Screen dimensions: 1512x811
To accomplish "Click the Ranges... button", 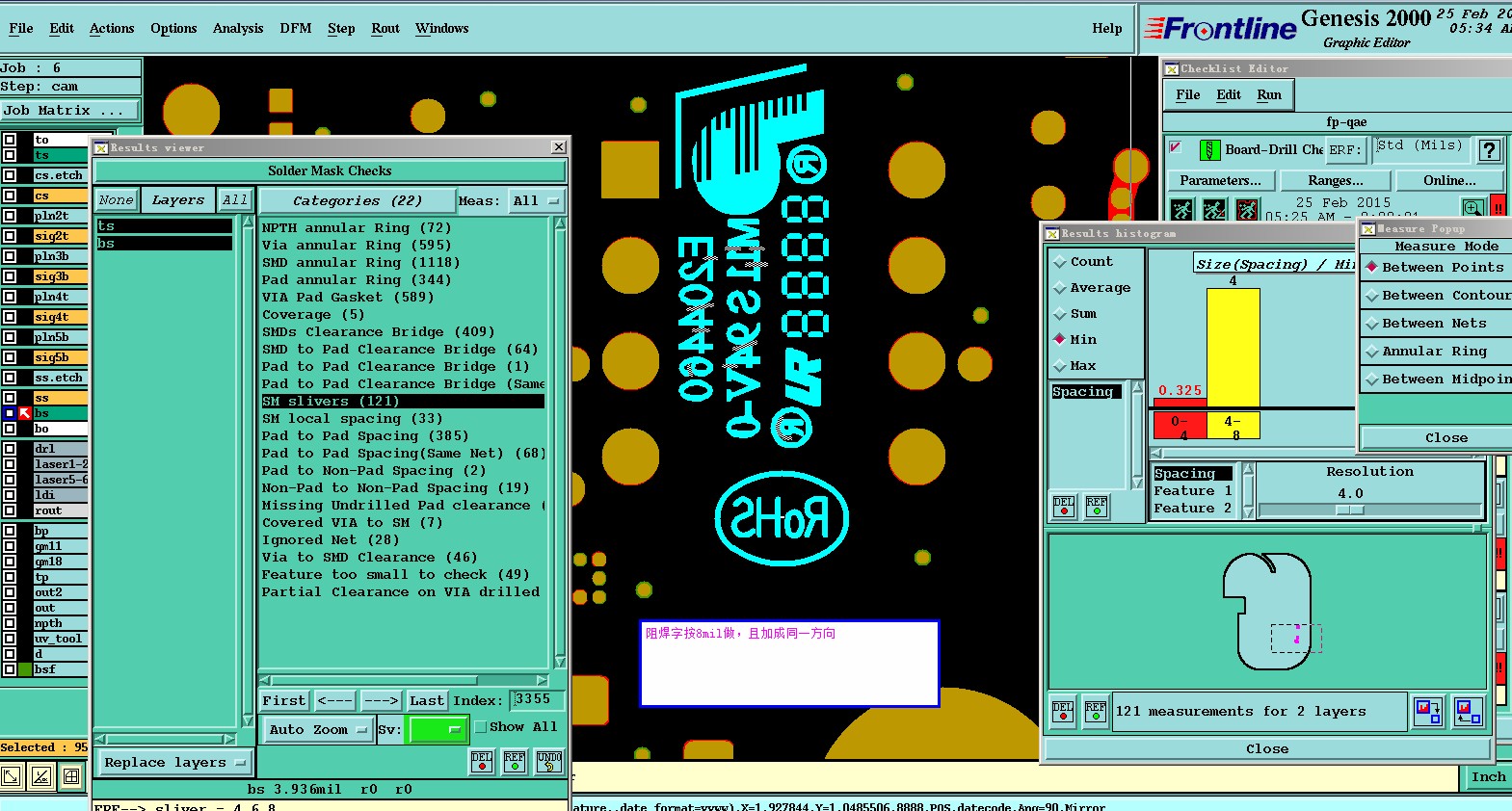I will pos(1336,180).
